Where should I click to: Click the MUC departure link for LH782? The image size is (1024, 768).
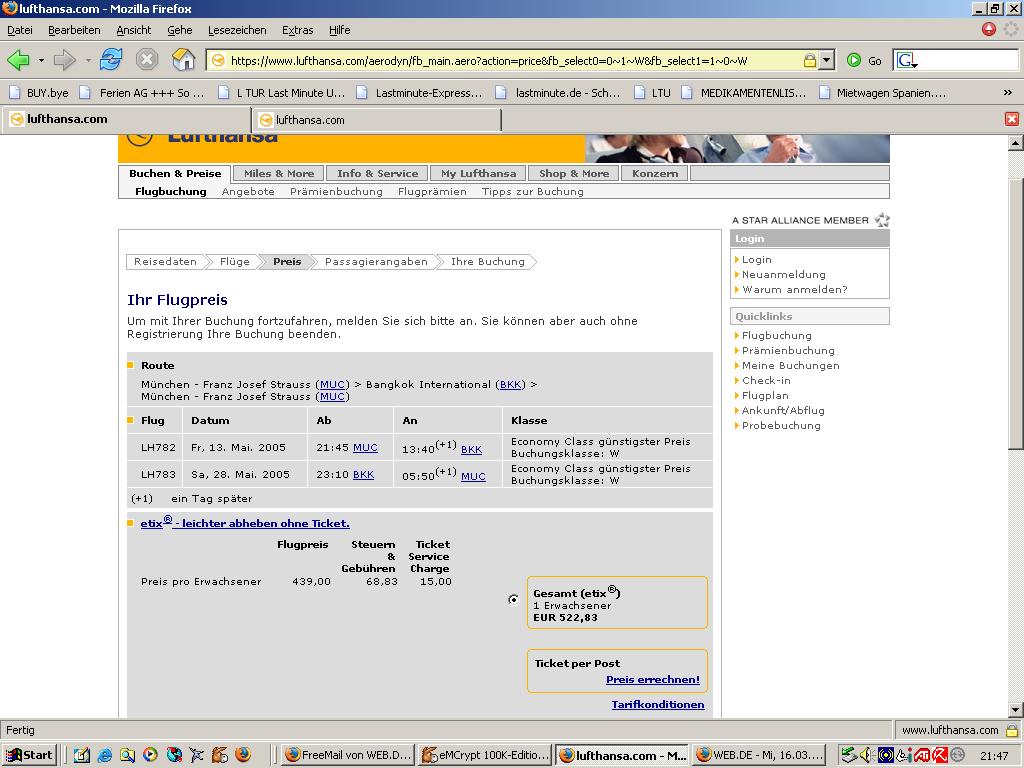click(365, 448)
